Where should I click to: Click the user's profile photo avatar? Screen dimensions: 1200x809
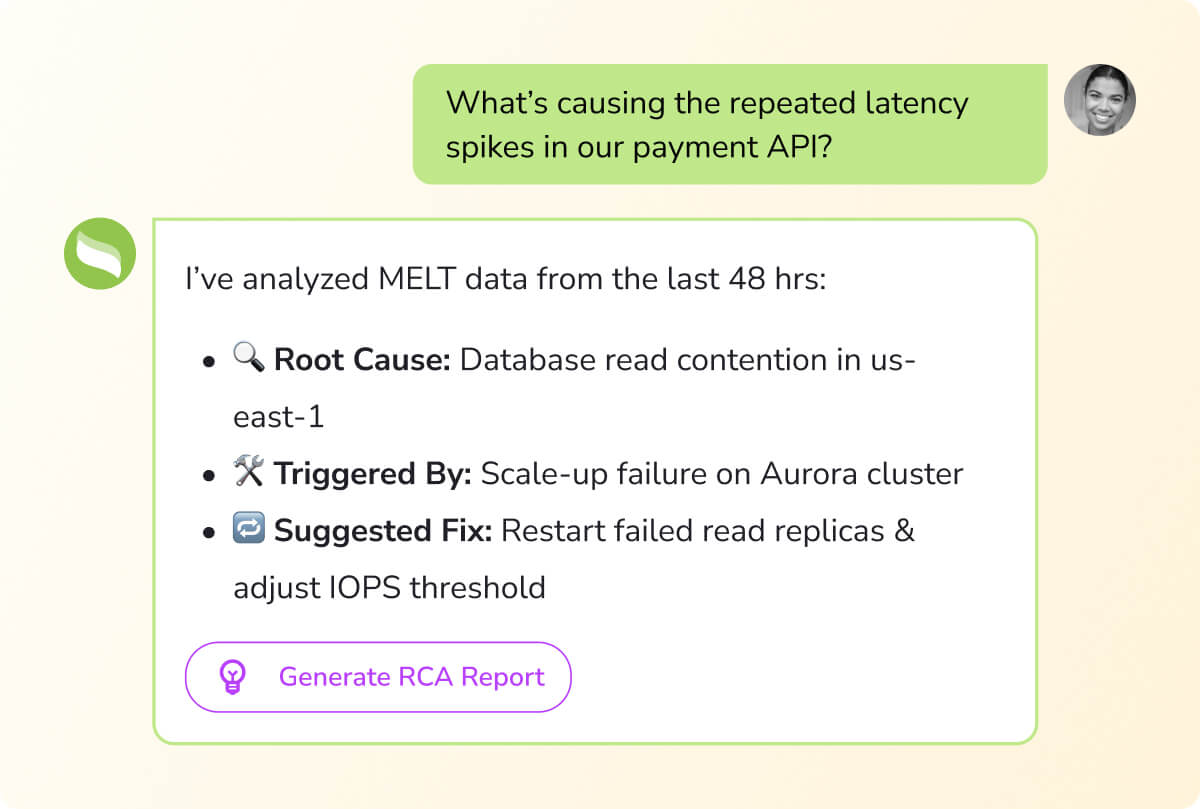(1100, 101)
